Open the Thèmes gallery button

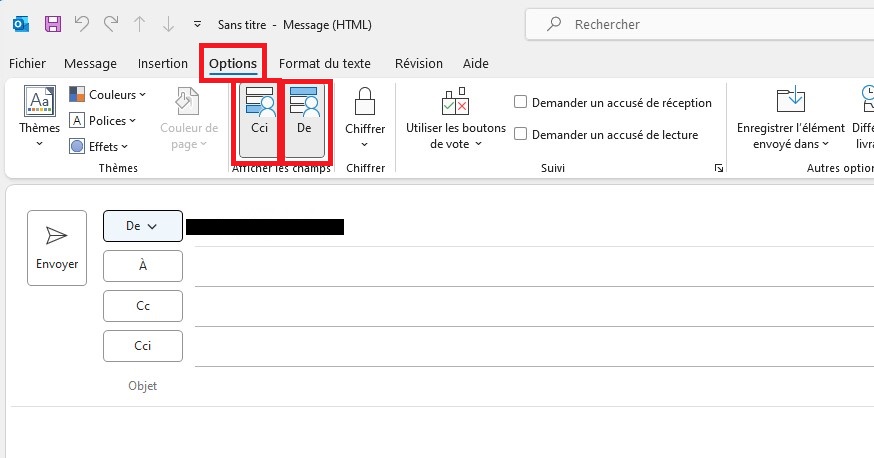coord(39,117)
